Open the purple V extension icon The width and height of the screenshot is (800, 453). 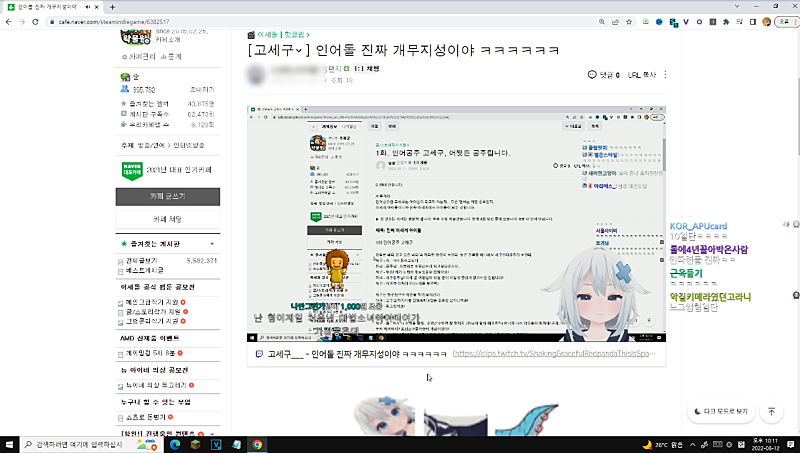click(x=686, y=22)
